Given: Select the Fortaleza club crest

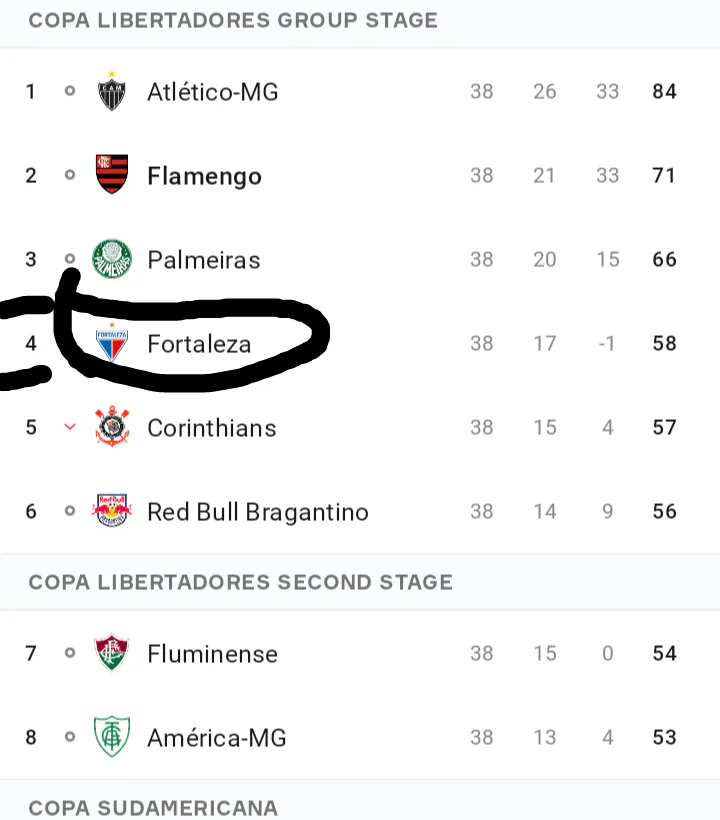Looking at the screenshot, I should (112, 343).
